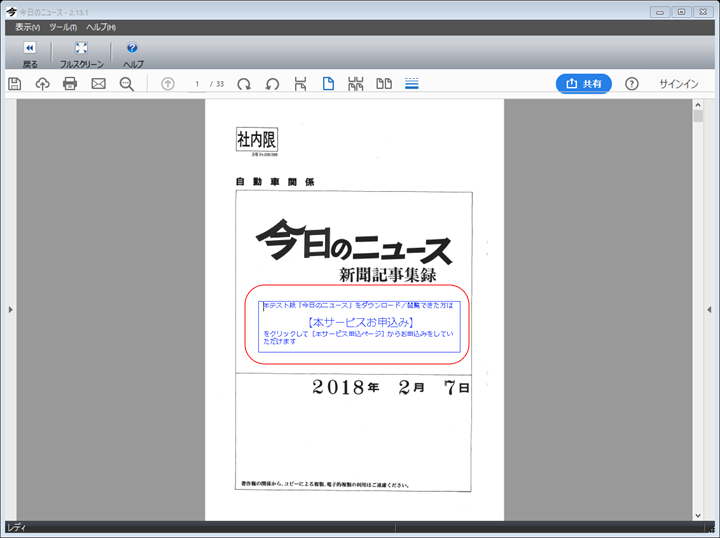
Task: Go to previous page with up-arrow icon
Action: [x=167, y=84]
